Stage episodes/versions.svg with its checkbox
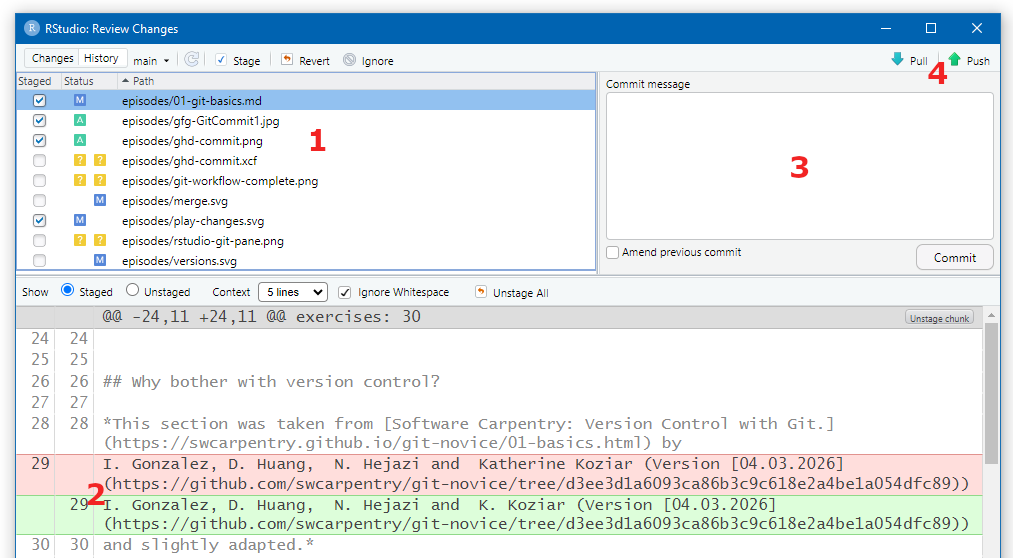 (x=39, y=261)
